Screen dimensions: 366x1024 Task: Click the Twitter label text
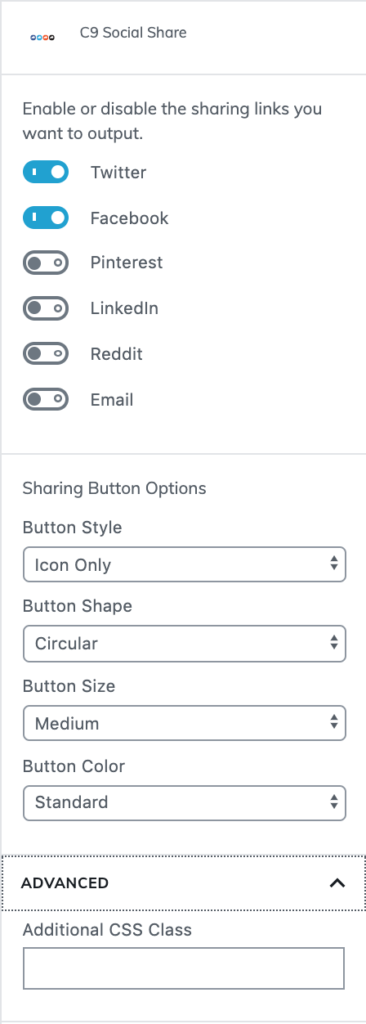(118, 172)
